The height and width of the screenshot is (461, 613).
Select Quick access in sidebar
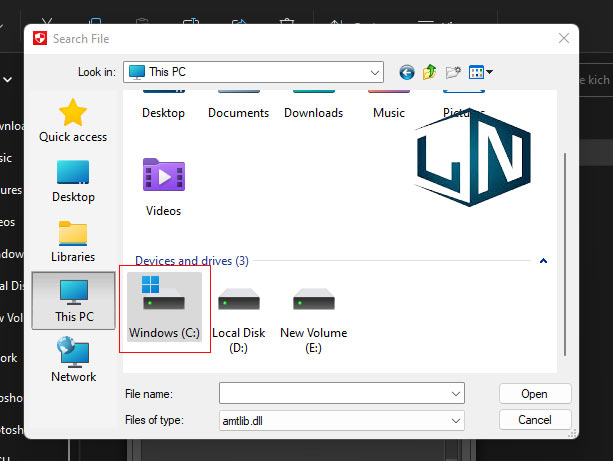(x=73, y=120)
